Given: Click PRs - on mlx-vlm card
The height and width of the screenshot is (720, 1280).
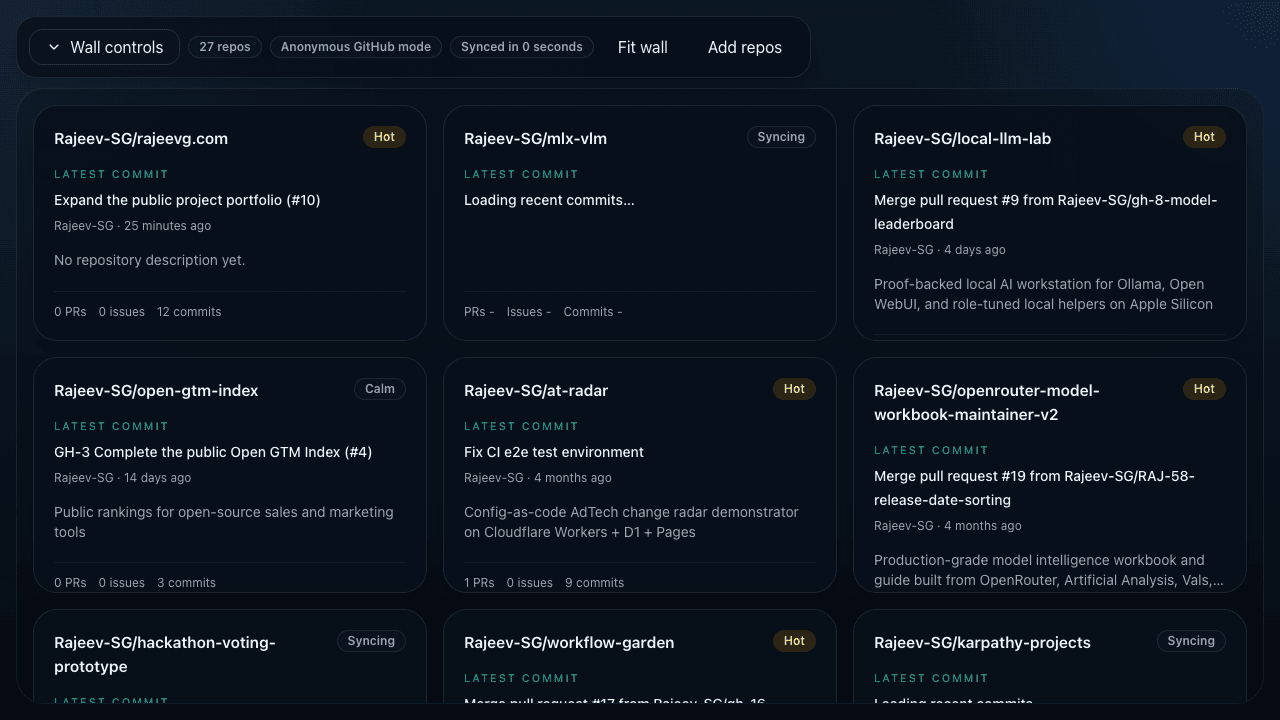Looking at the screenshot, I should pyautogui.click(x=479, y=312).
